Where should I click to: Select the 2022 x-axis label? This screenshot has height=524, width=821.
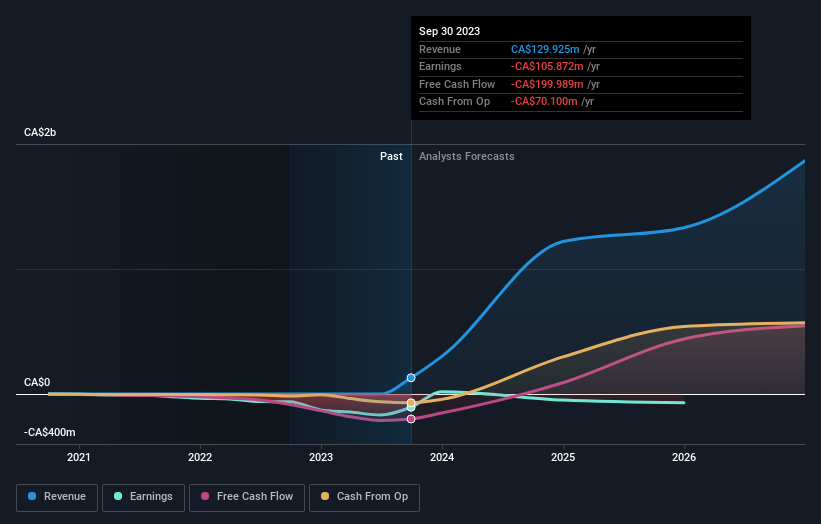(200, 458)
